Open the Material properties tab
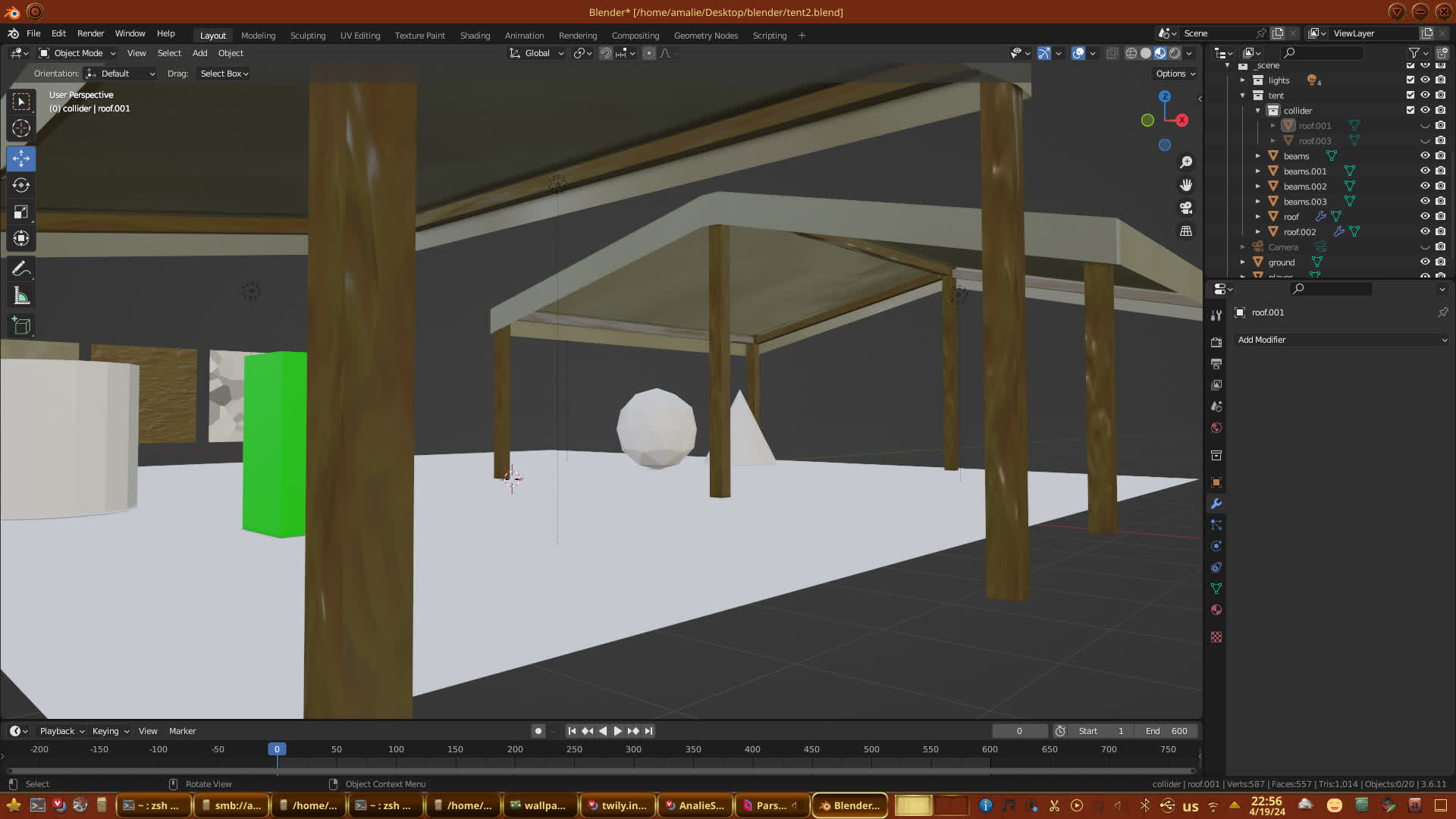 (x=1216, y=610)
